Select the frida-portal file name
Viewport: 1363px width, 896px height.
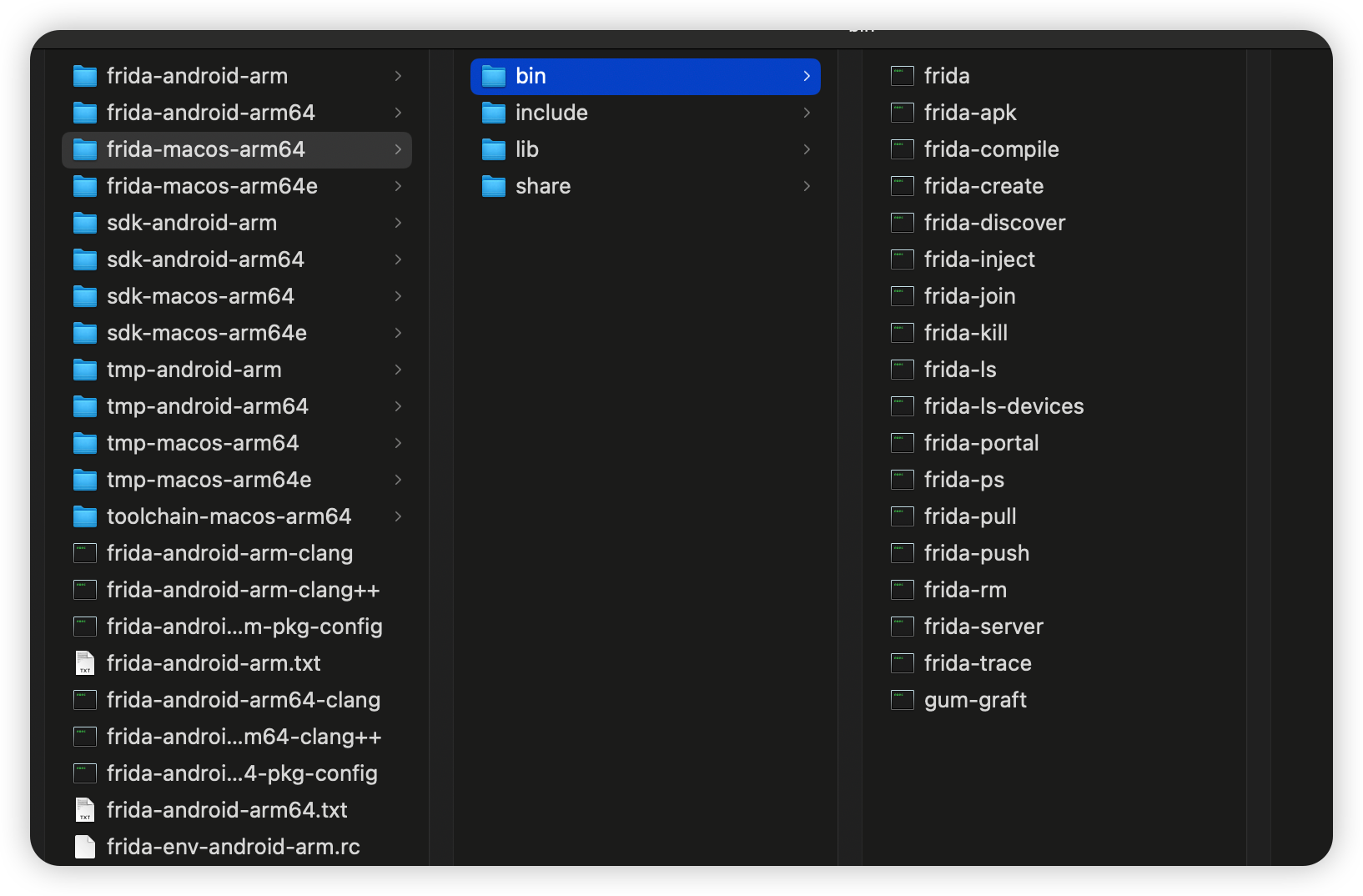coord(981,443)
